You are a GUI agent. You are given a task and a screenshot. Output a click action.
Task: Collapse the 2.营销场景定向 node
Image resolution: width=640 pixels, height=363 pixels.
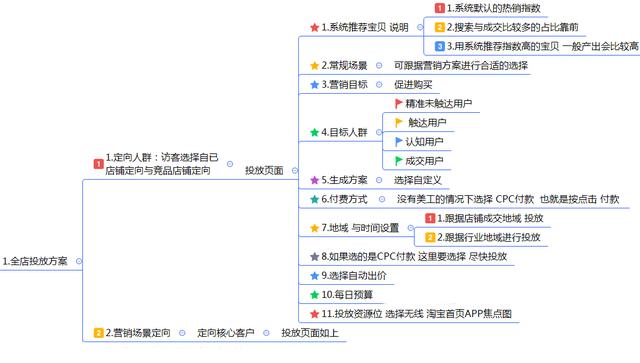click(x=182, y=333)
